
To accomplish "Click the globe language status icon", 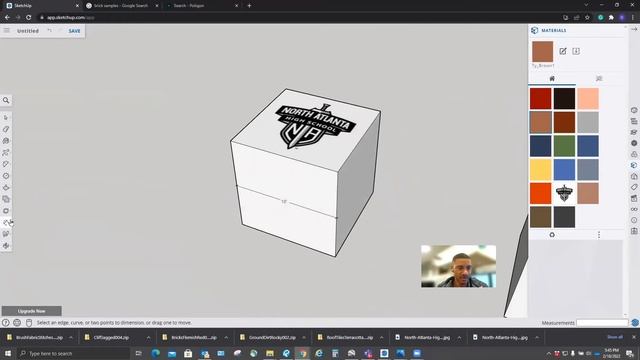I will tap(17, 322).
